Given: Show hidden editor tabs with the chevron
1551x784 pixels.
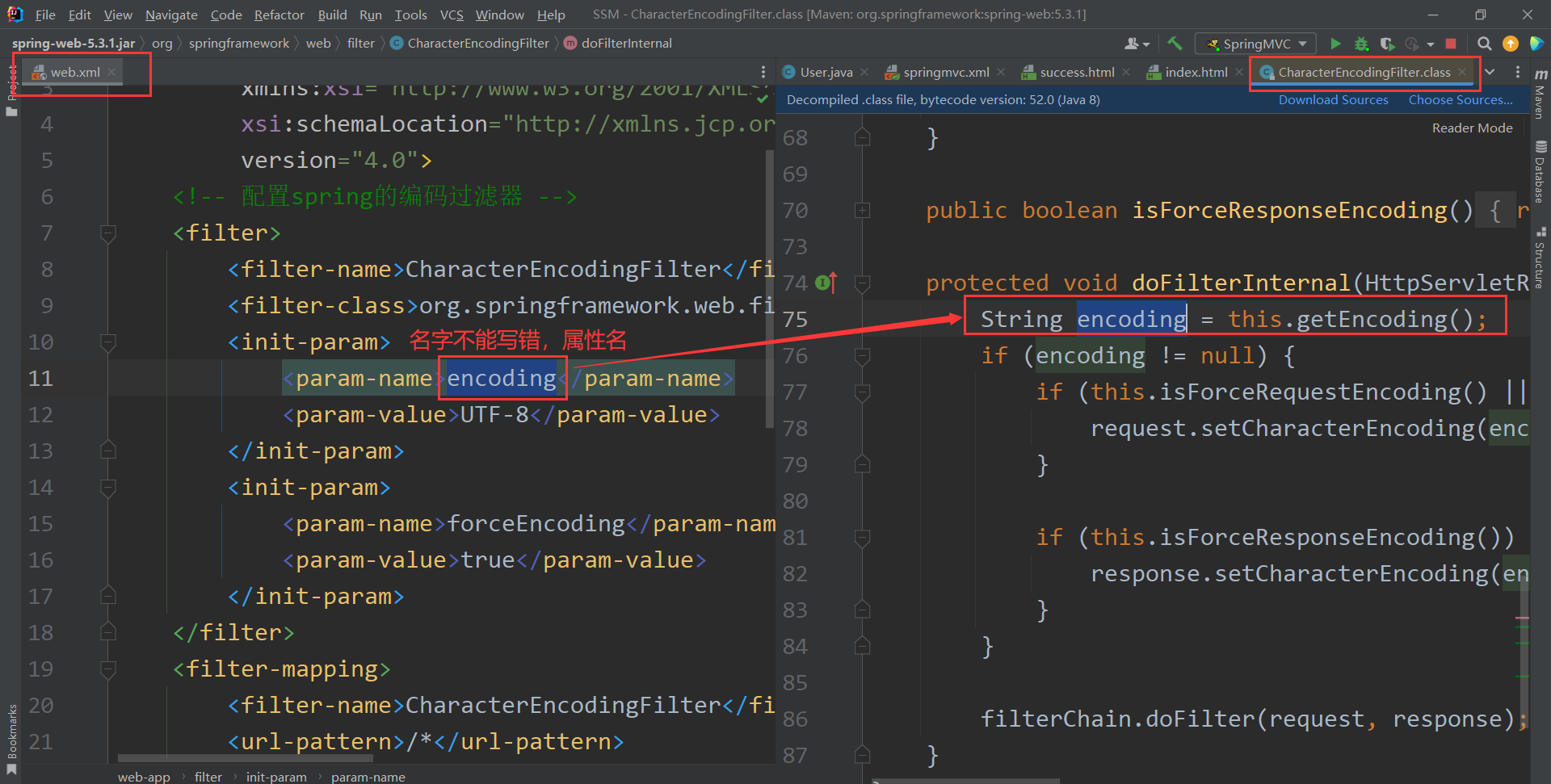Looking at the screenshot, I should click(x=1490, y=72).
